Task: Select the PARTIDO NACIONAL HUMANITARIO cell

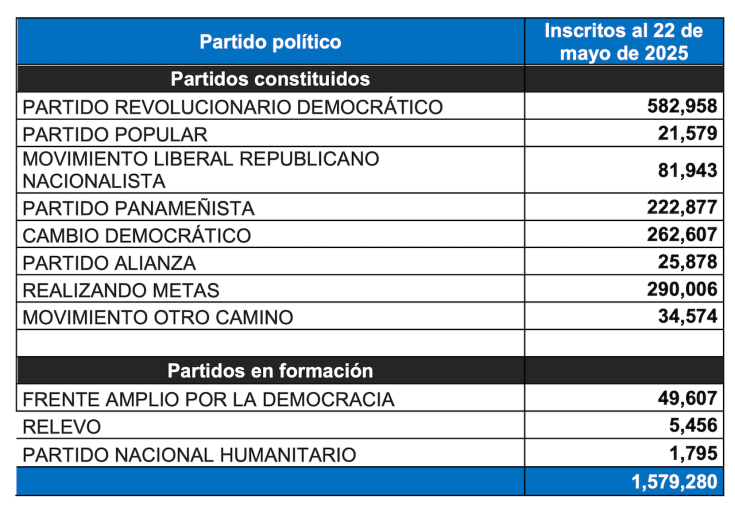Action: point(189,455)
